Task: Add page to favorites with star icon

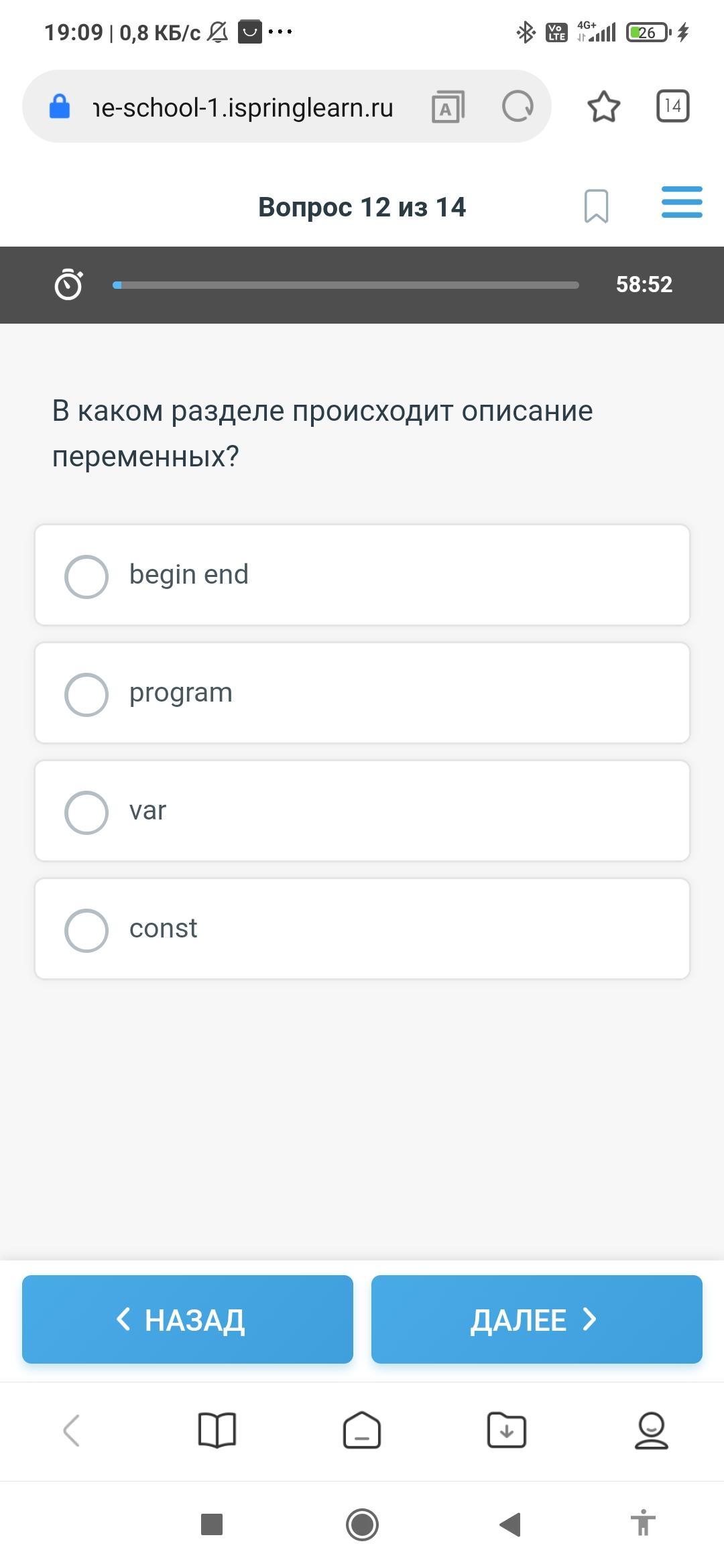Action: tap(603, 107)
